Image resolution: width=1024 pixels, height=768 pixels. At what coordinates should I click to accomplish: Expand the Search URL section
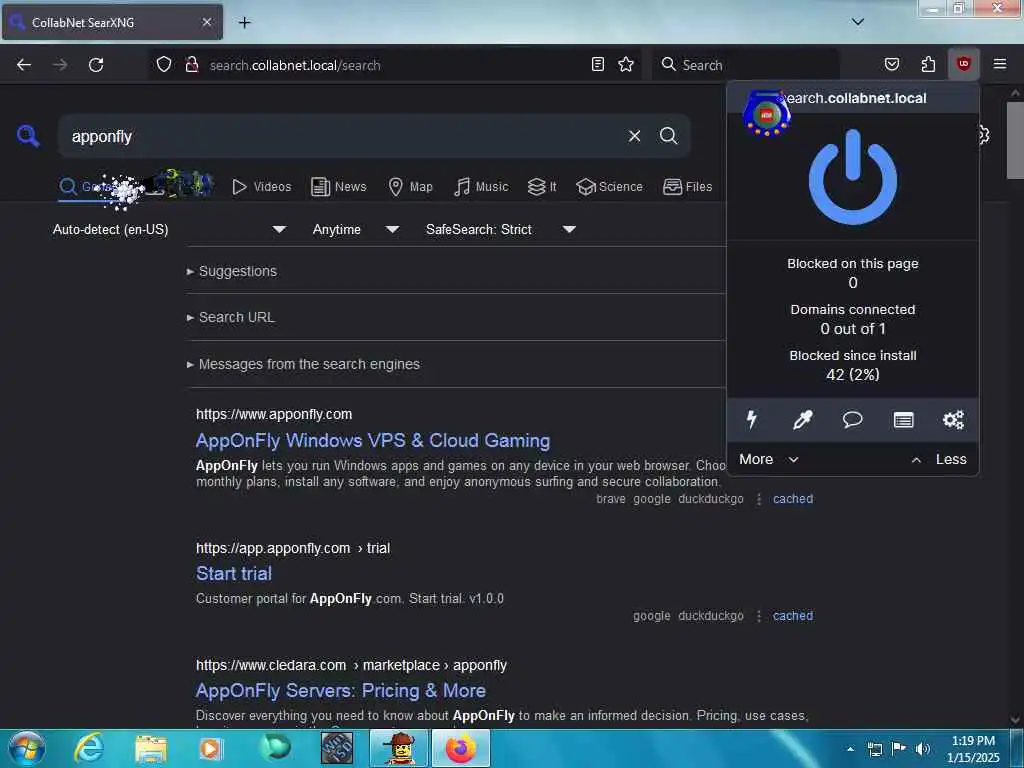[231, 317]
